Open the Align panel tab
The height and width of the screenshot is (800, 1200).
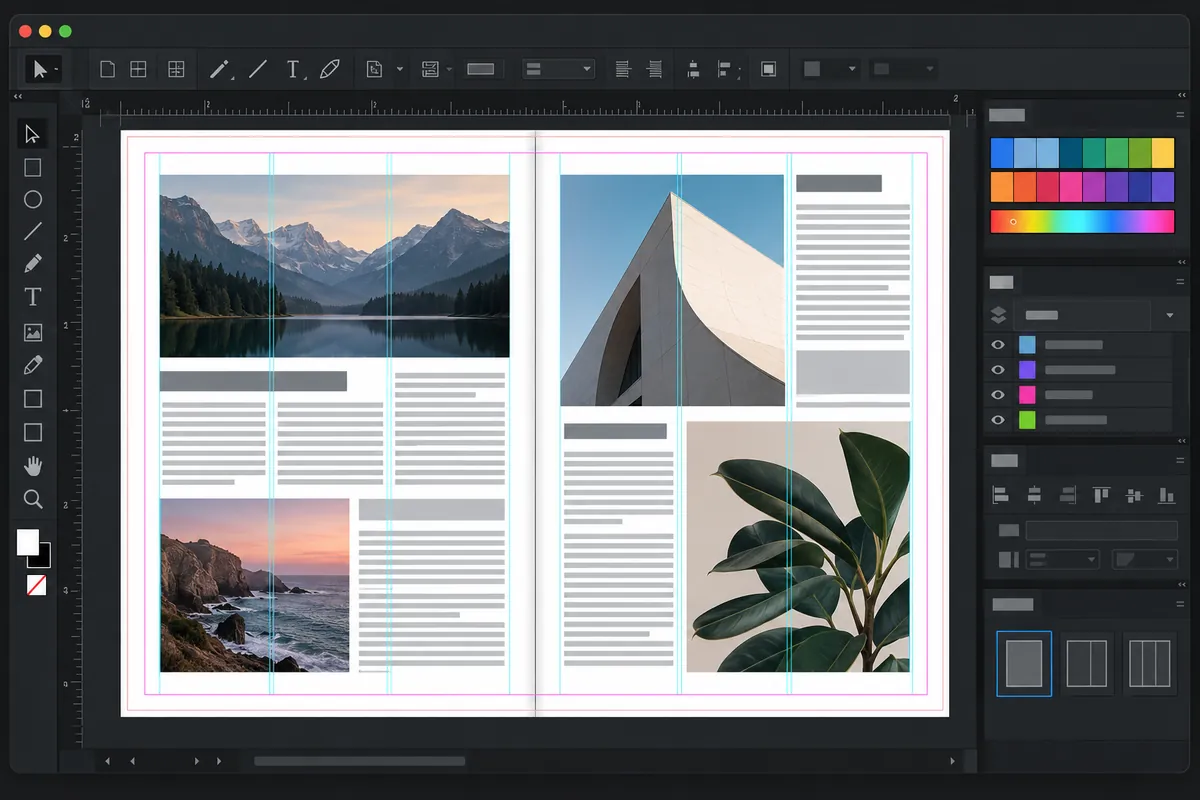pos(1004,460)
